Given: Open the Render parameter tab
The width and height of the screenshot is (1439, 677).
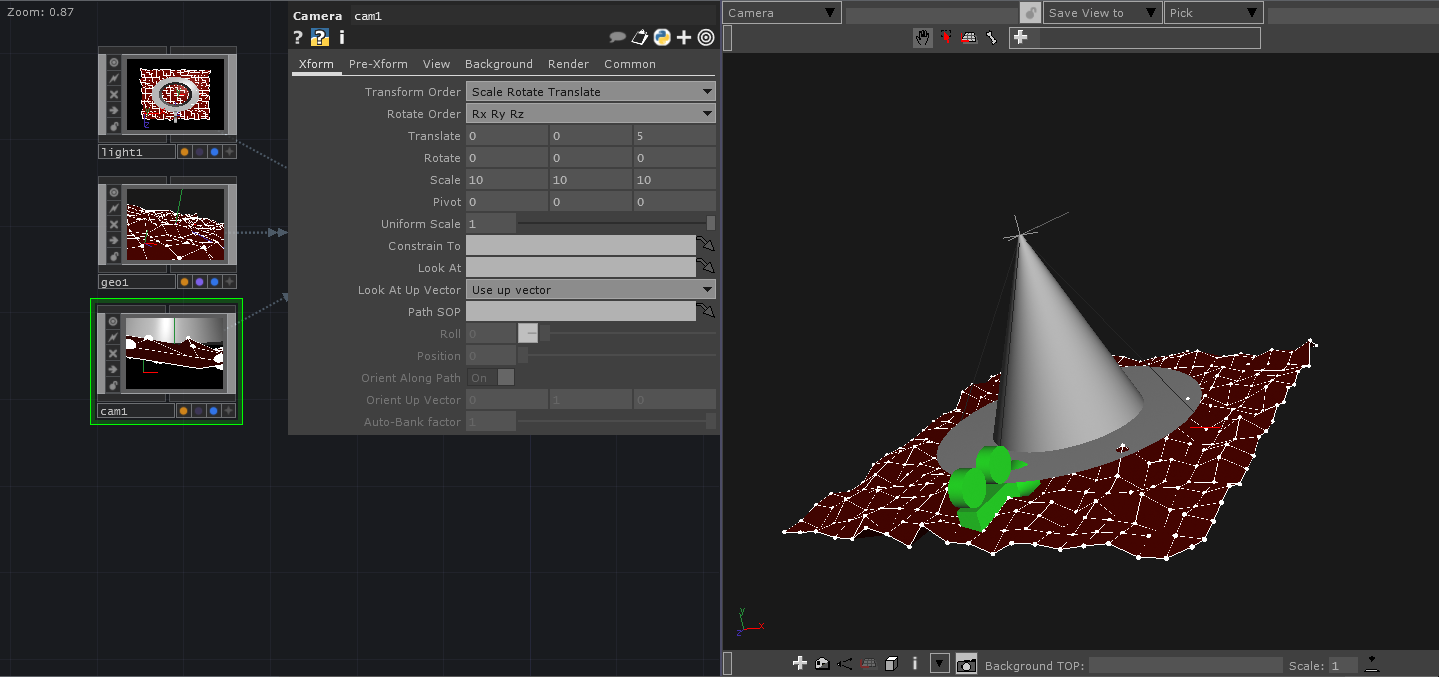Looking at the screenshot, I should tap(568, 64).
